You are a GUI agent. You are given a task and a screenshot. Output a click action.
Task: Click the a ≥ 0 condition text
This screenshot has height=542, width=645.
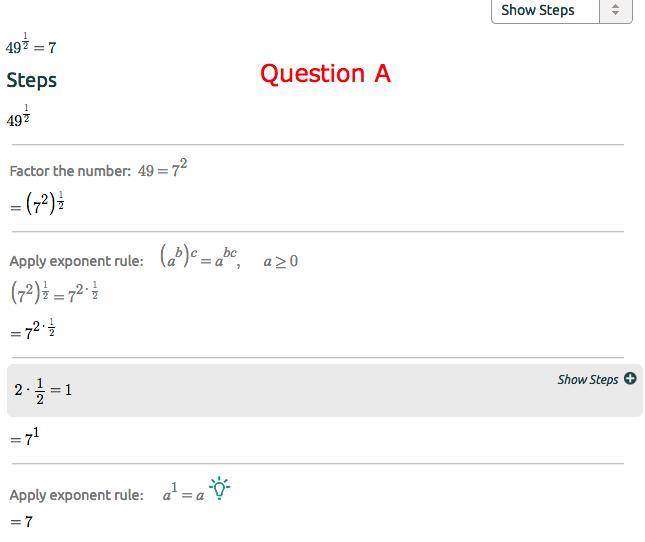pos(281,261)
